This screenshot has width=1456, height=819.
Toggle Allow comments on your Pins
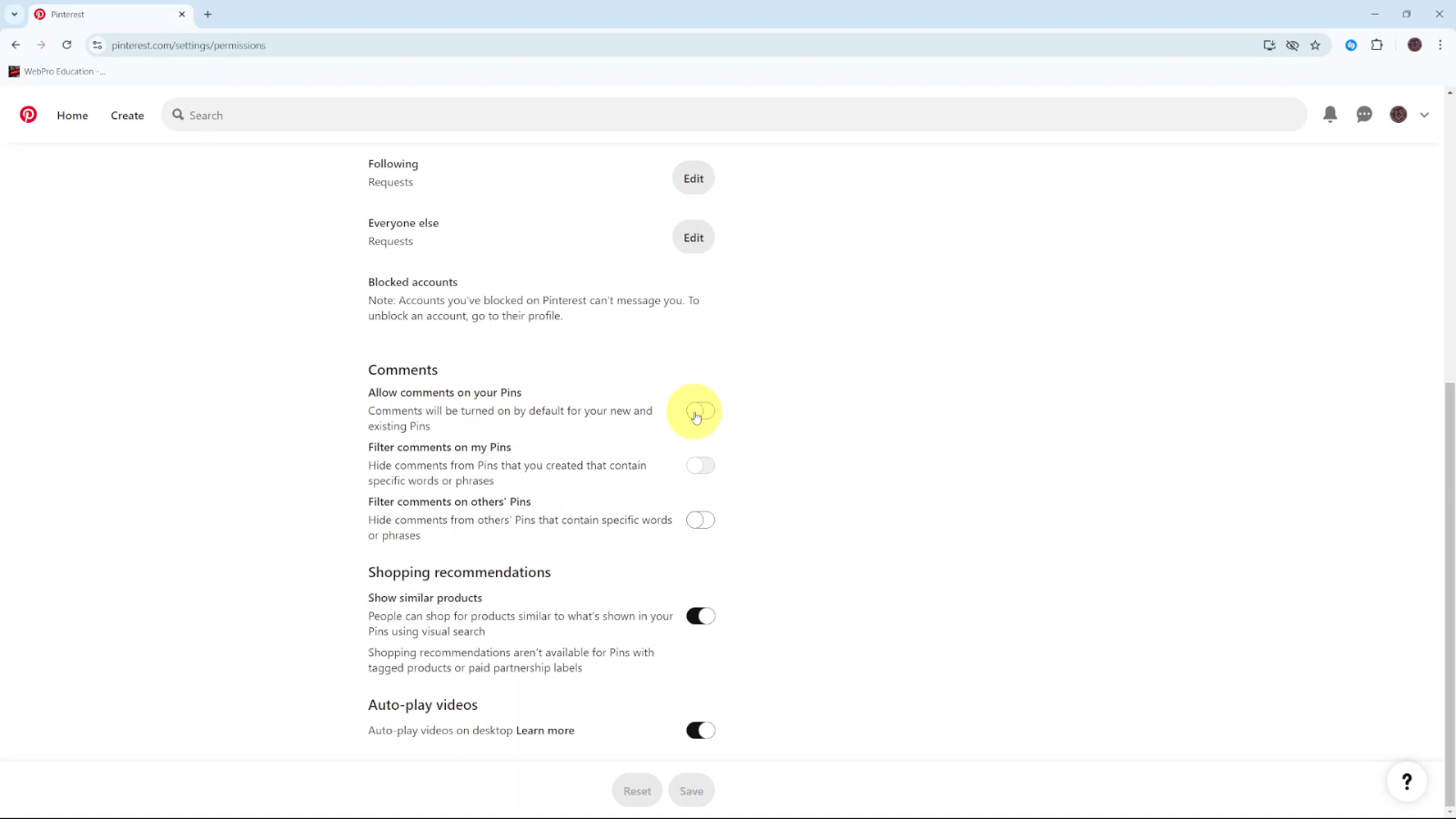point(701,410)
